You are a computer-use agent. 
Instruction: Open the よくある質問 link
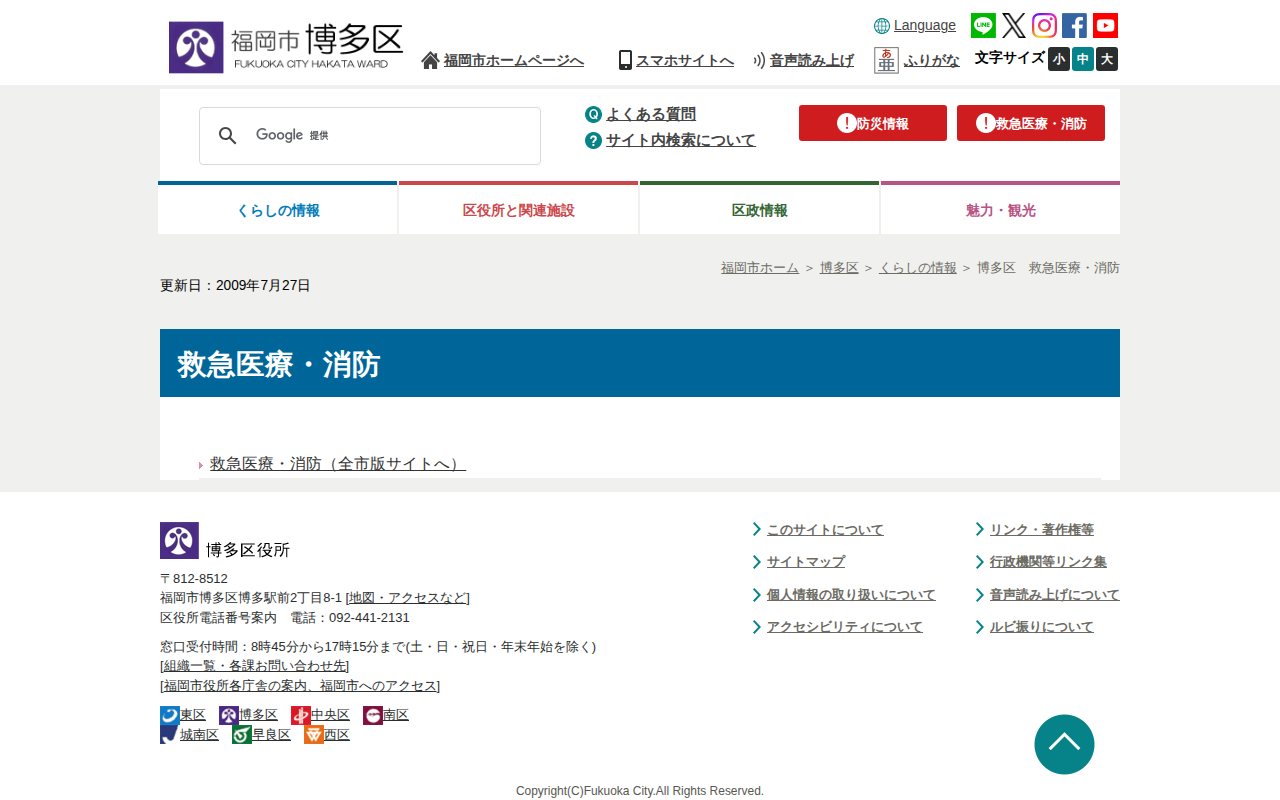point(651,114)
